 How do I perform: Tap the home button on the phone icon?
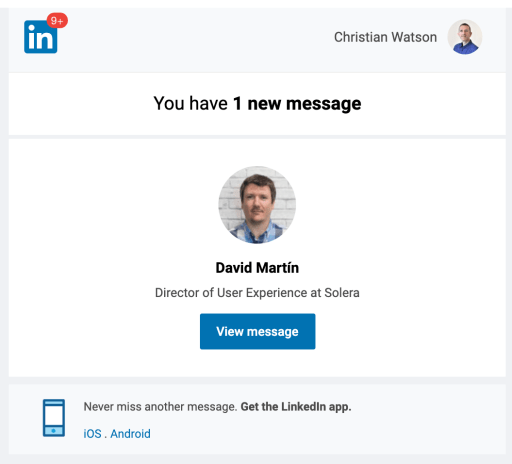pyautogui.click(x=54, y=431)
